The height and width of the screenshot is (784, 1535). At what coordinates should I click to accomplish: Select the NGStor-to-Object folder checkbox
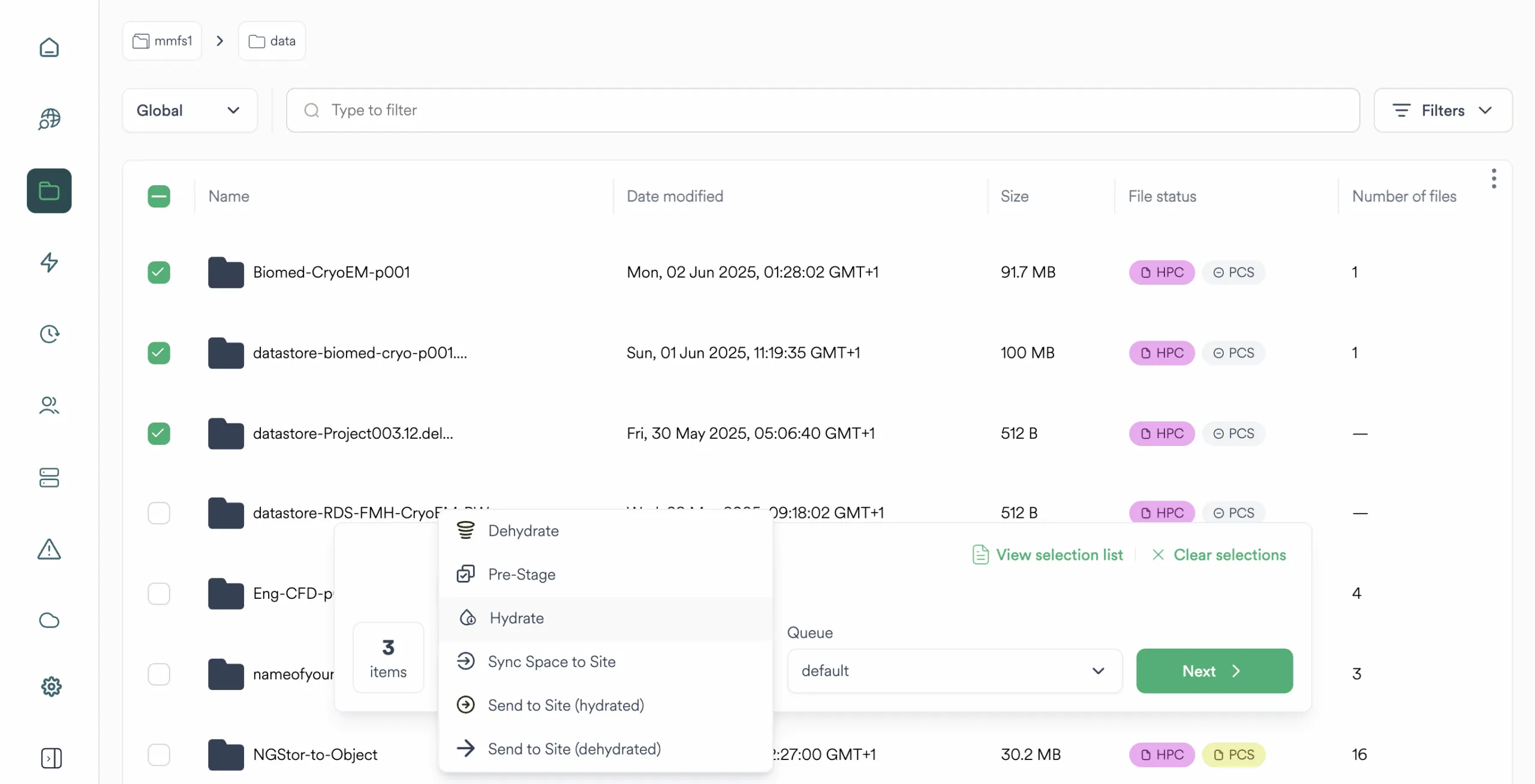click(159, 755)
